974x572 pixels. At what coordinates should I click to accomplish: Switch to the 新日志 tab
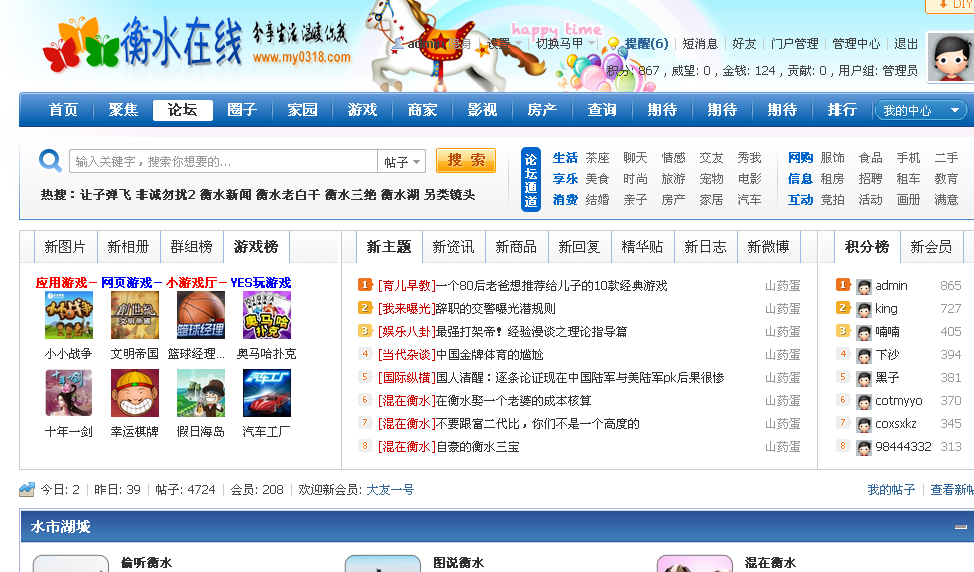(x=705, y=247)
